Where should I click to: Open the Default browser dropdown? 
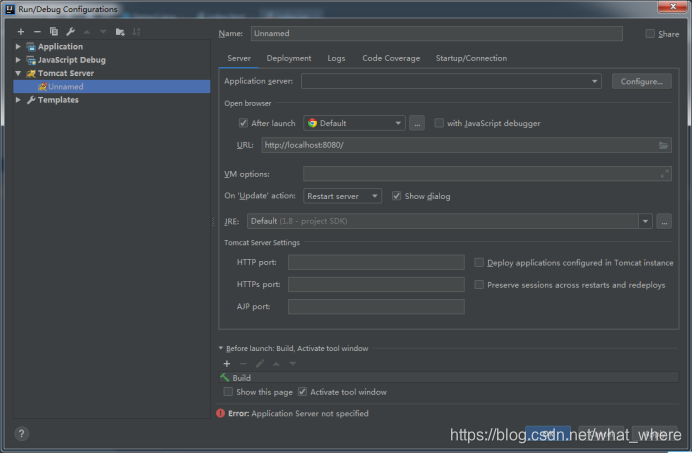[x=354, y=123]
